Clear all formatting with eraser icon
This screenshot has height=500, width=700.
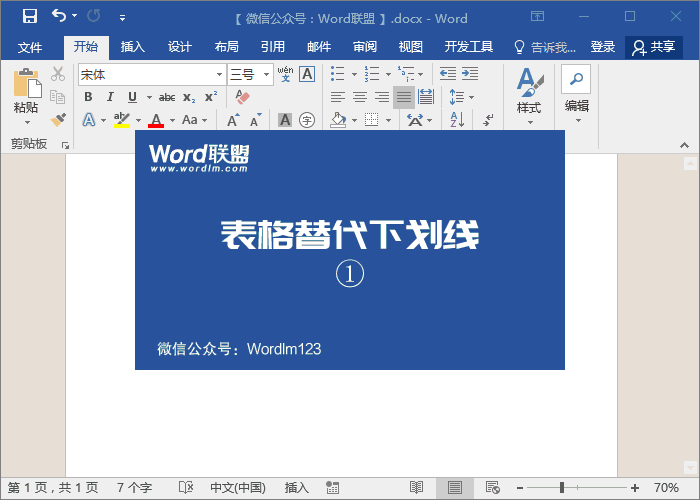242,97
